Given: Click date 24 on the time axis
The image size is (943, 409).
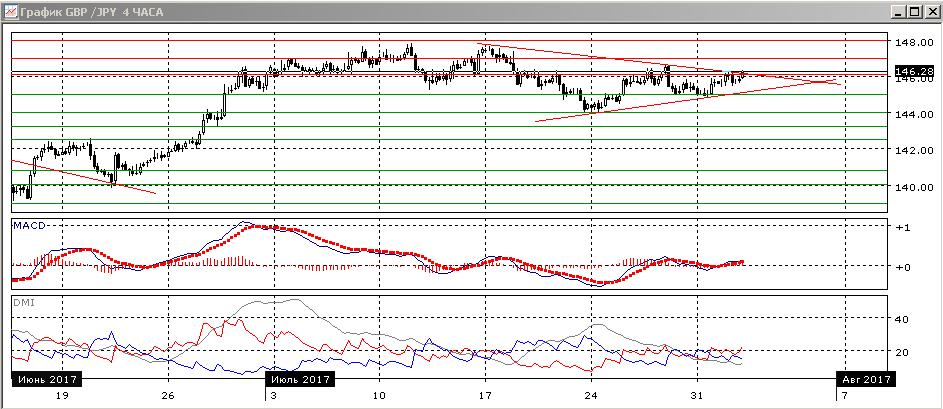Looking at the screenshot, I should (x=591, y=396).
